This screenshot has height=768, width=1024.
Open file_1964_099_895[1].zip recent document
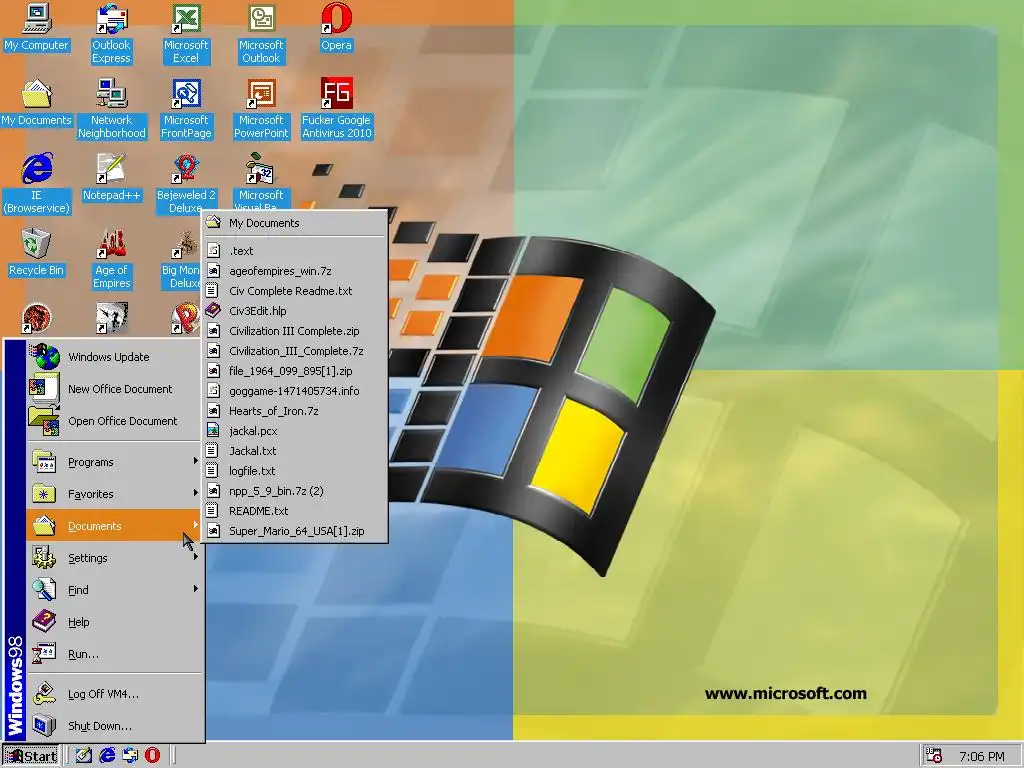tap(295, 371)
